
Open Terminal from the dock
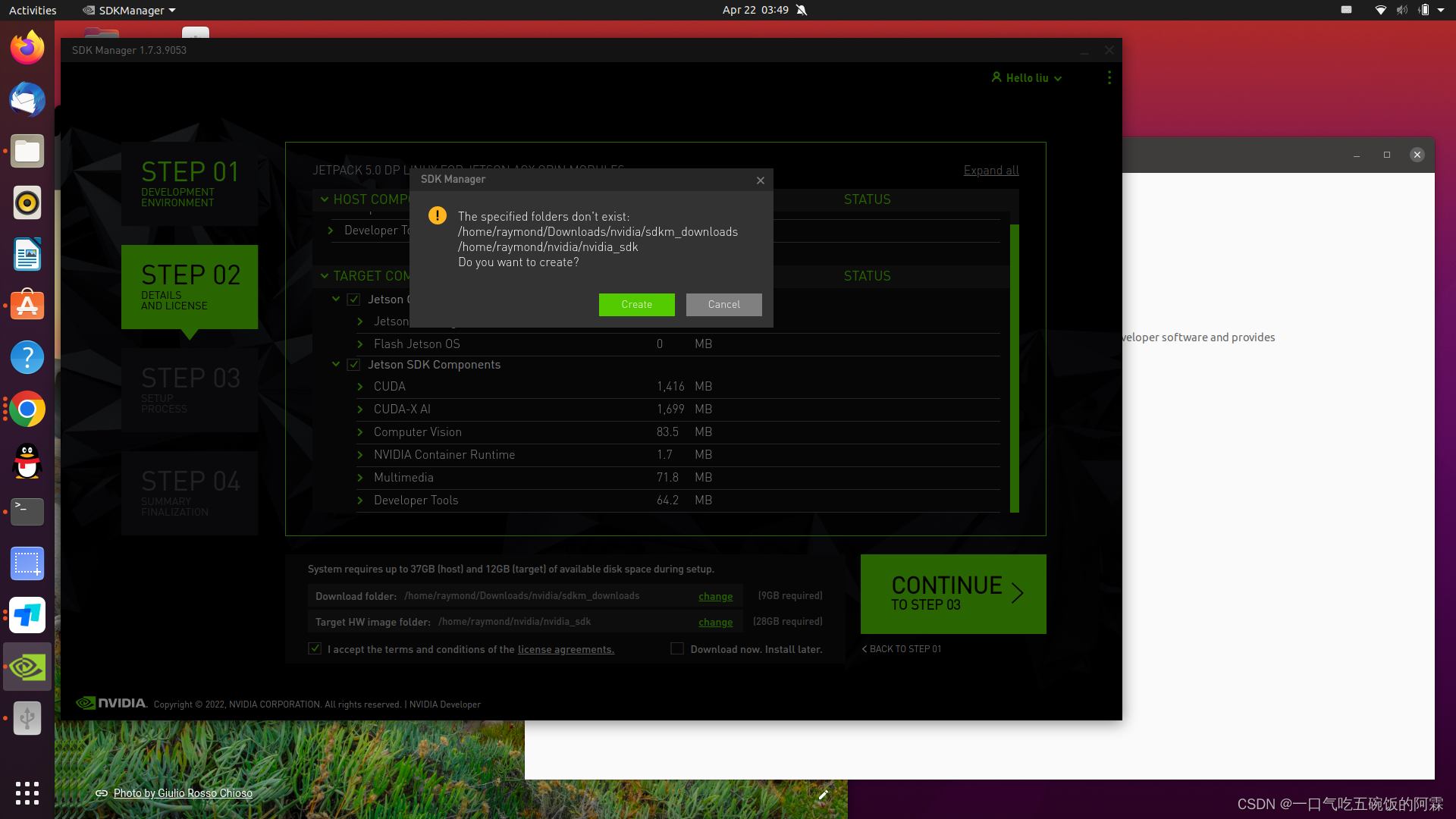coord(27,512)
